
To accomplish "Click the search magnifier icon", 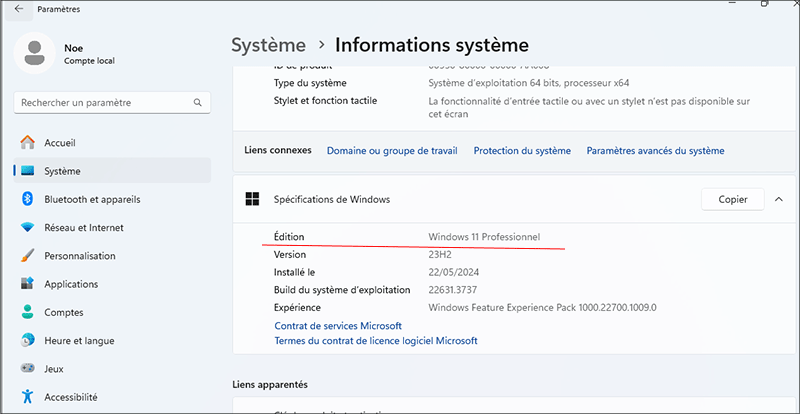I will 198,103.
